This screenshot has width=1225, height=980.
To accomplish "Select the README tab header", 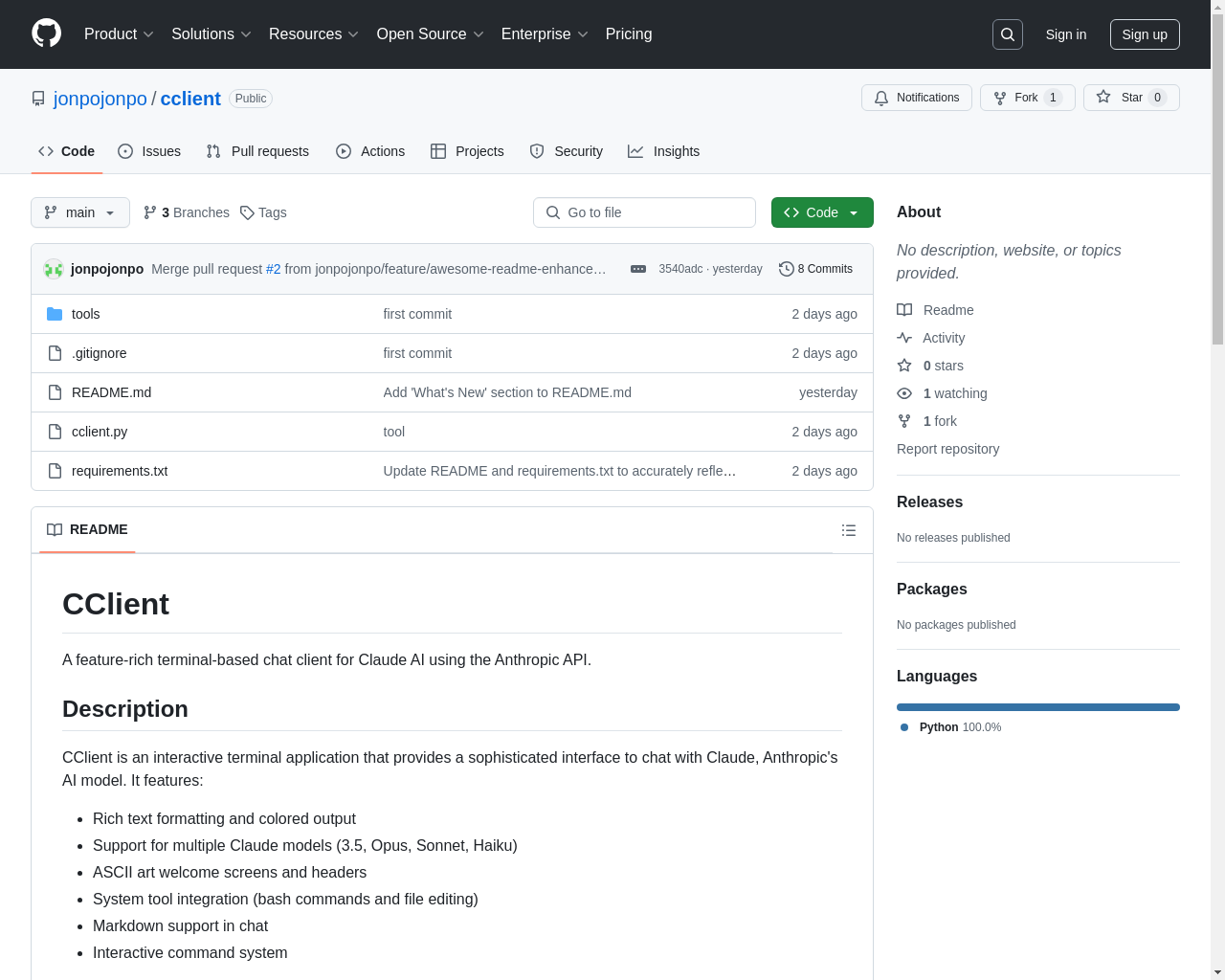I will pos(87,529).
